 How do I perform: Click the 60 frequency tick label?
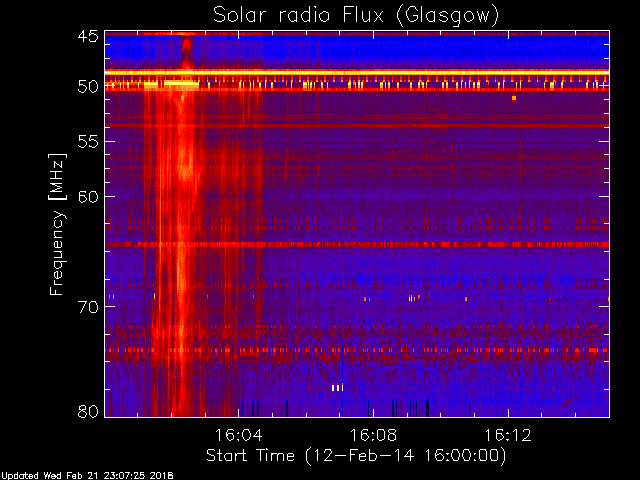(x=88, y=197)
